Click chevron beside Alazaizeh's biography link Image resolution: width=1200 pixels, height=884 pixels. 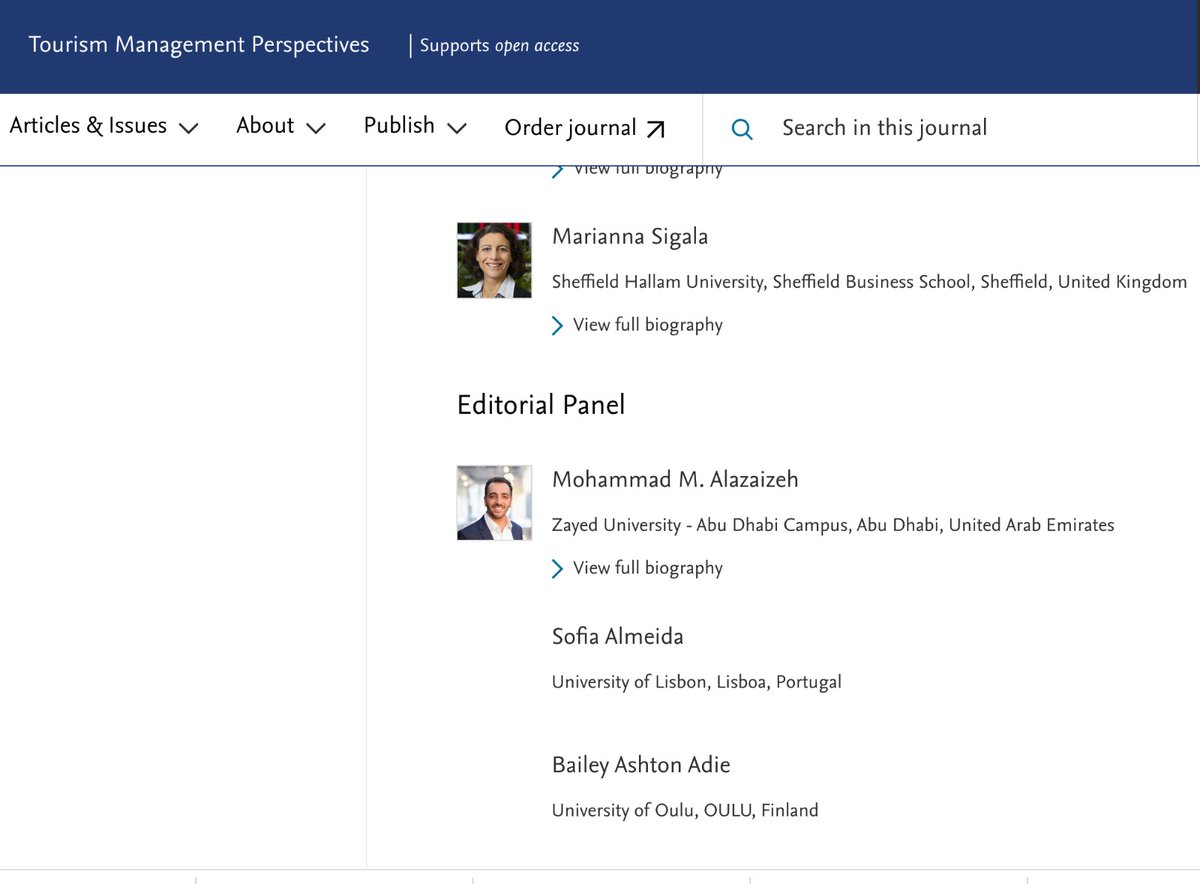(x=558, y=569)
